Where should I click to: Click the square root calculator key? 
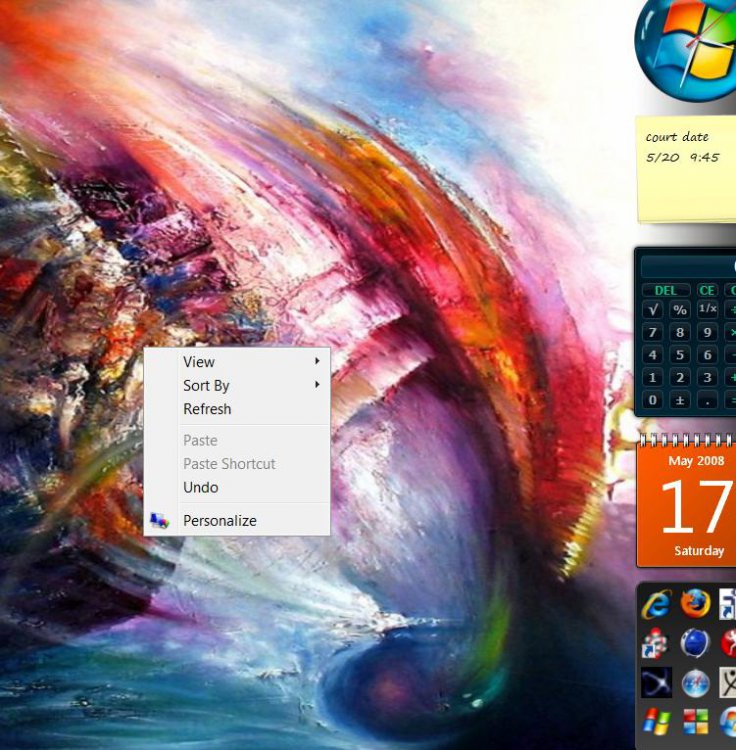652,309
